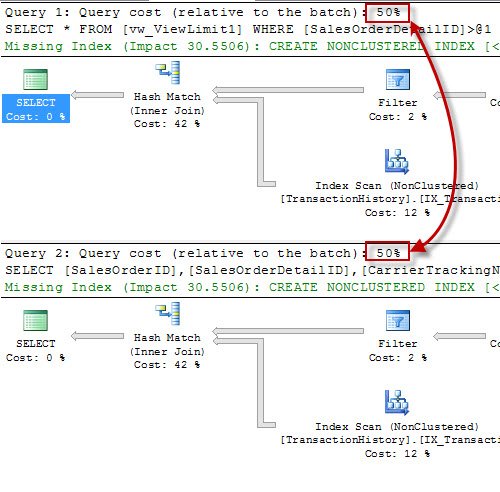Click 'Cost: 12 %' under Index Scan, Query 2

coord(397,454)
